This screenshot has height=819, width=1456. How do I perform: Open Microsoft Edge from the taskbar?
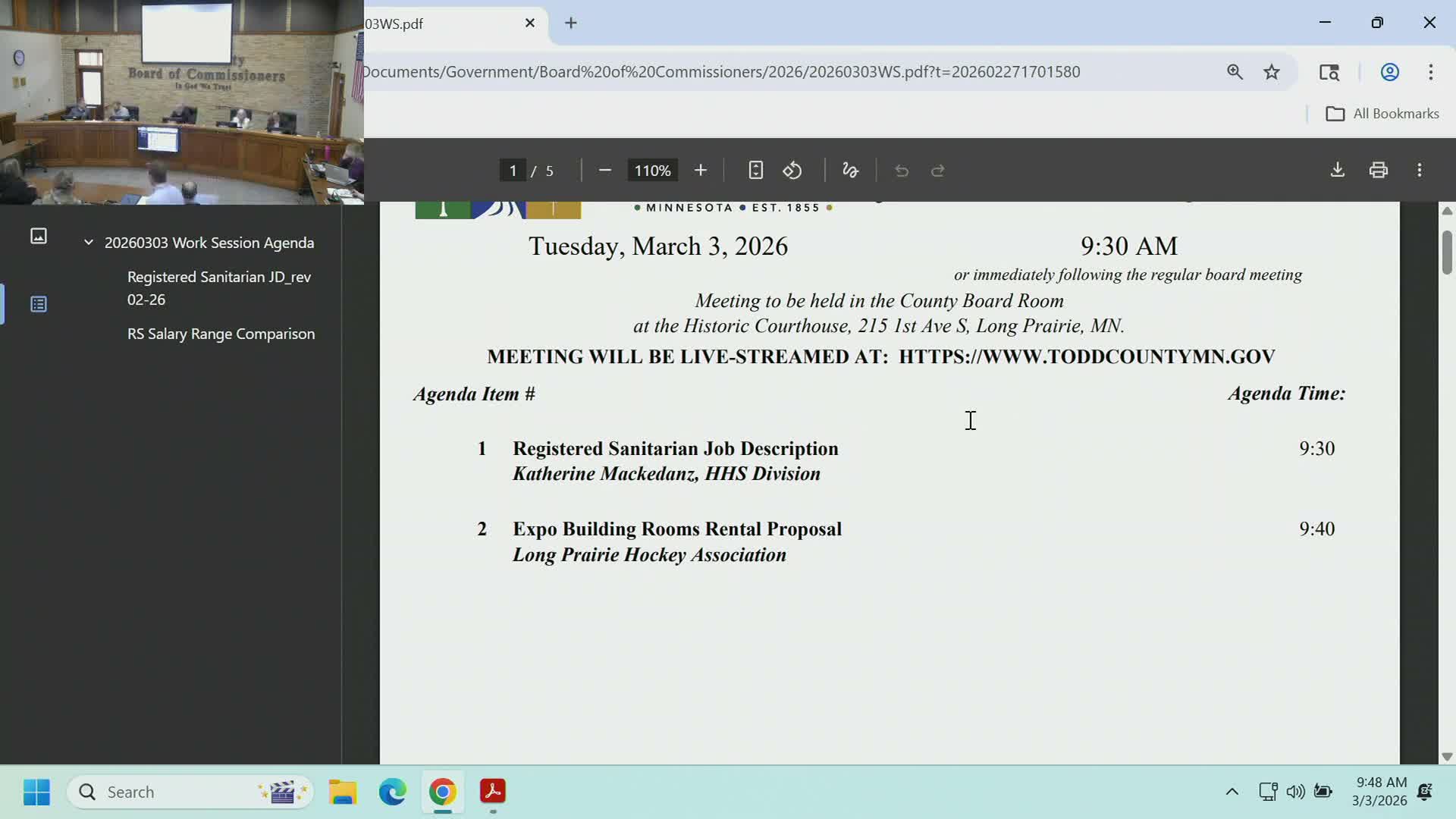point(392,792)
